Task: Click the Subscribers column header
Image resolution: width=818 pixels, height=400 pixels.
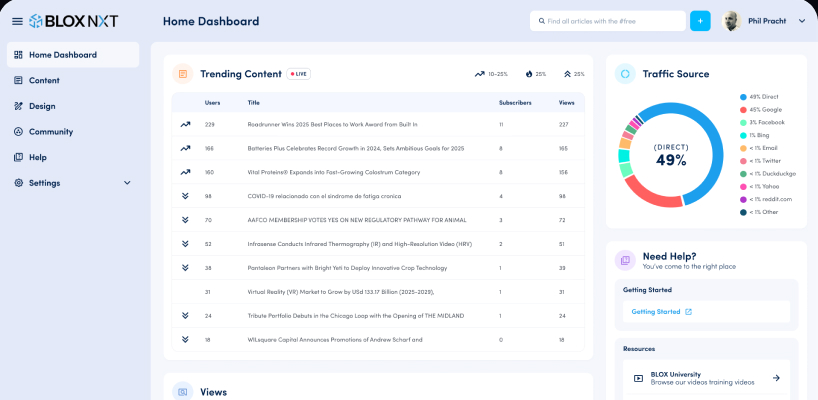Action: click(x=515, y=103)
